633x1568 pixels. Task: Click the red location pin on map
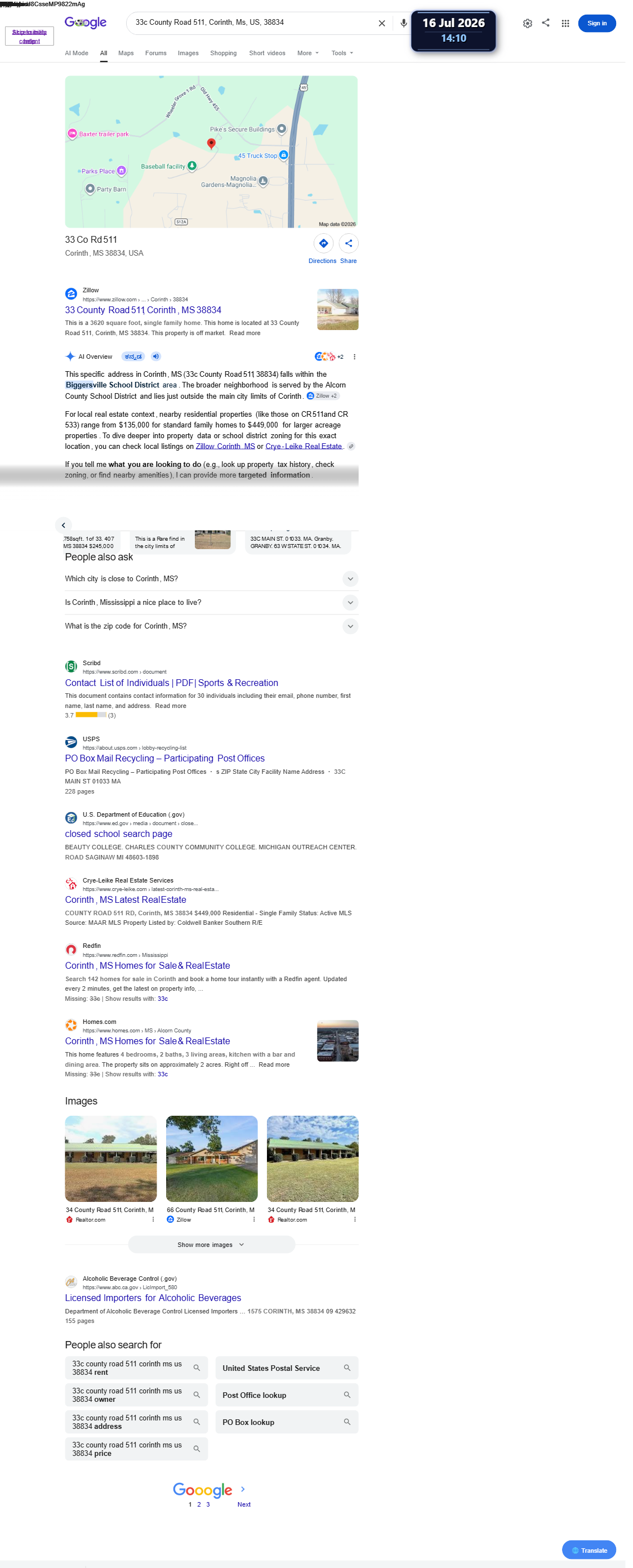pos(211,143)
